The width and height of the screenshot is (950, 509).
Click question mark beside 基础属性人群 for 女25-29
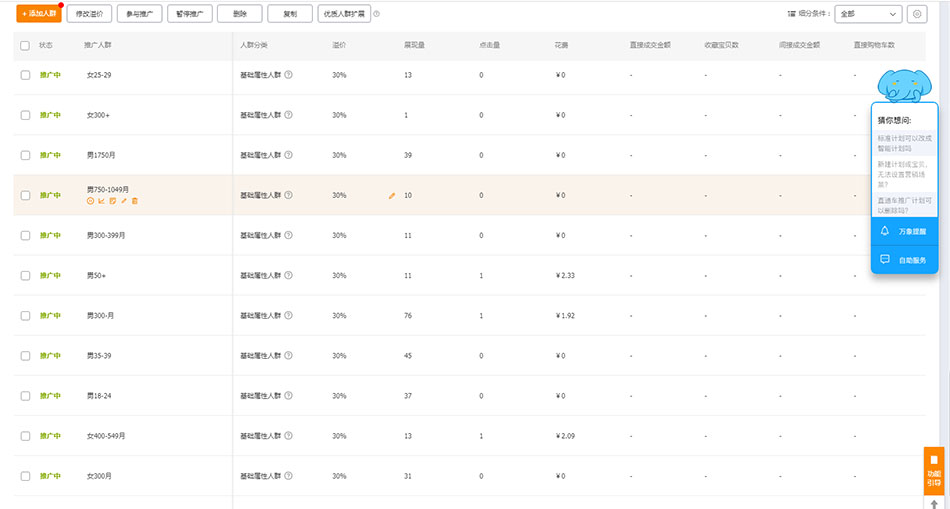[x=288, y=75]
